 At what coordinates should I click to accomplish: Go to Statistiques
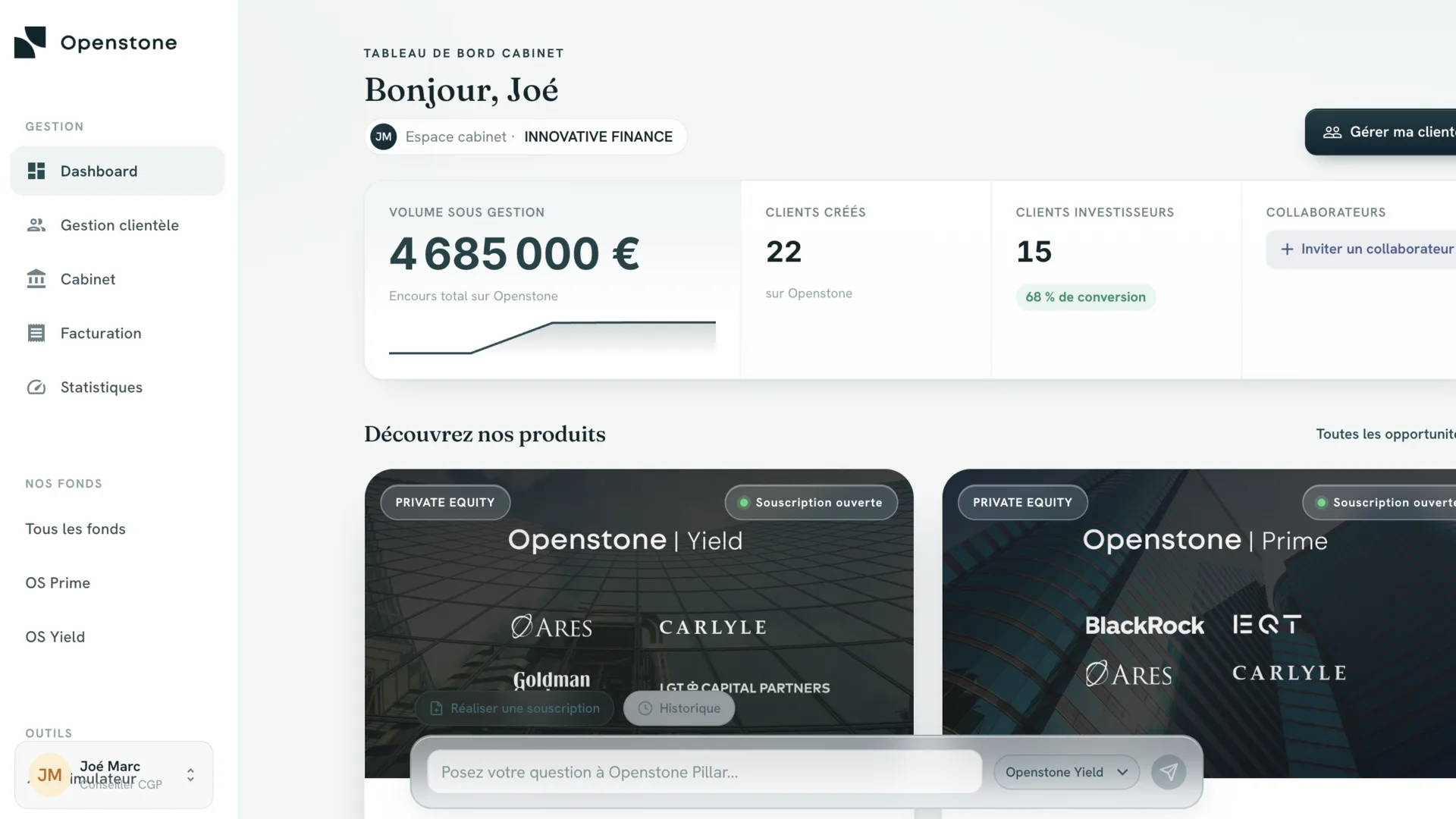[x=118, y=388]
